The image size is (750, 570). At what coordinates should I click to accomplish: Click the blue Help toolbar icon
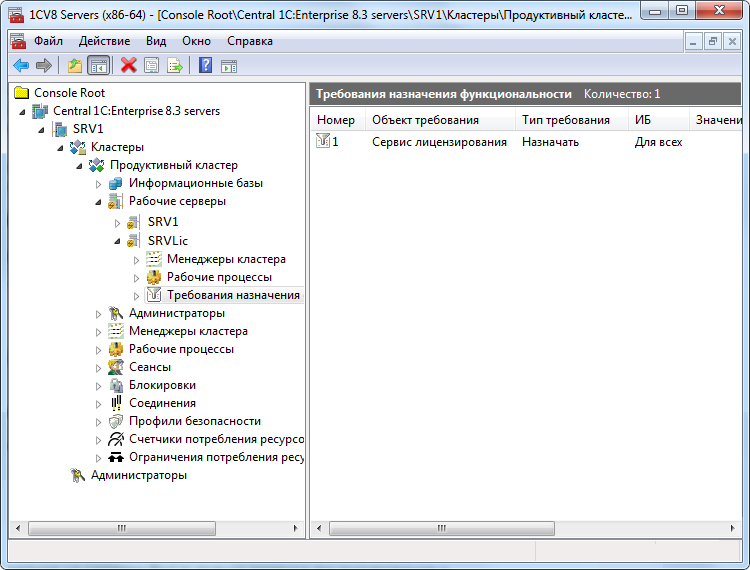click(x=205, y=65)
